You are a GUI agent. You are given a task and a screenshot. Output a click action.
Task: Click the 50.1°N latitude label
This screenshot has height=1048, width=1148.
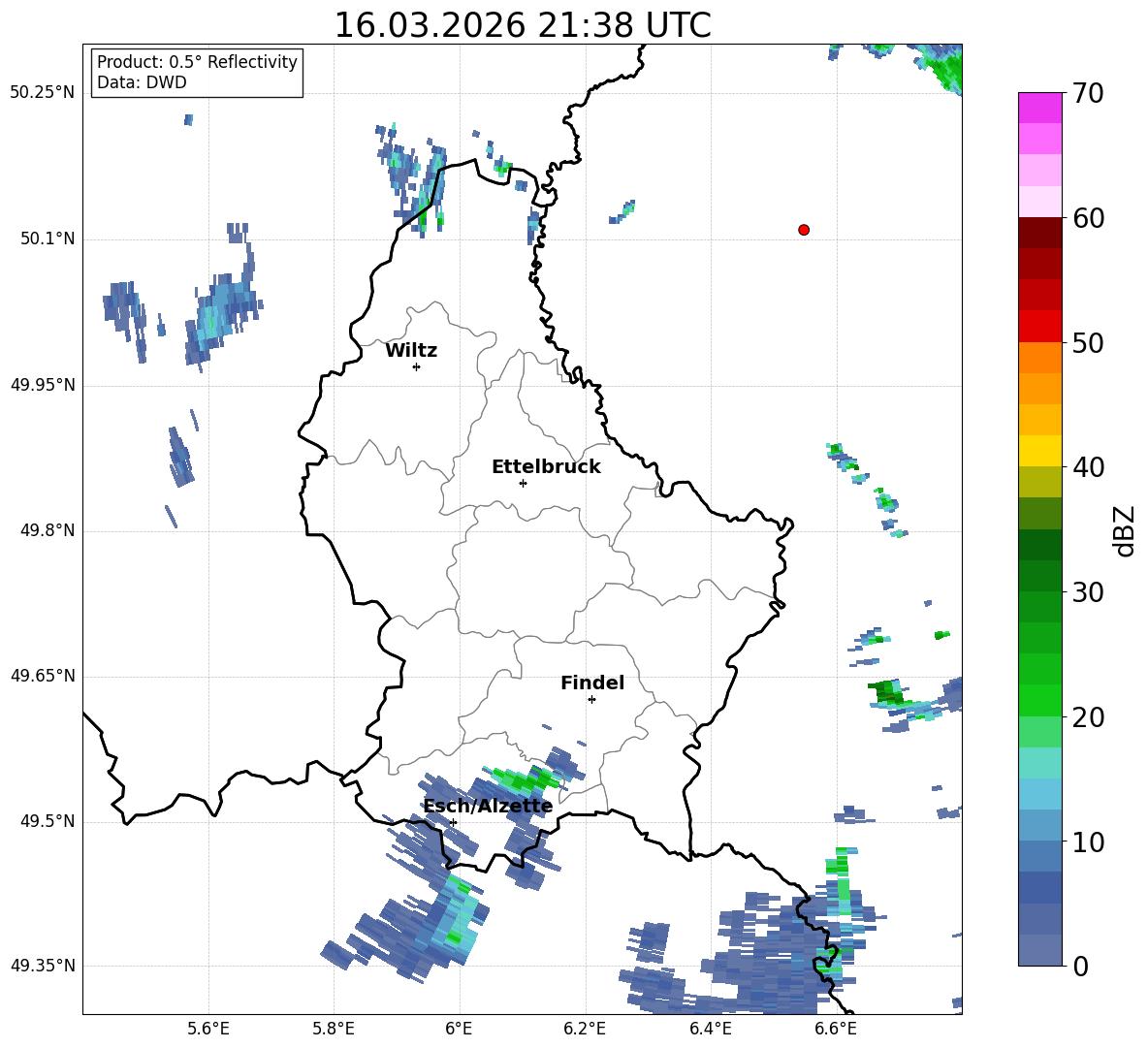(48, 239)
